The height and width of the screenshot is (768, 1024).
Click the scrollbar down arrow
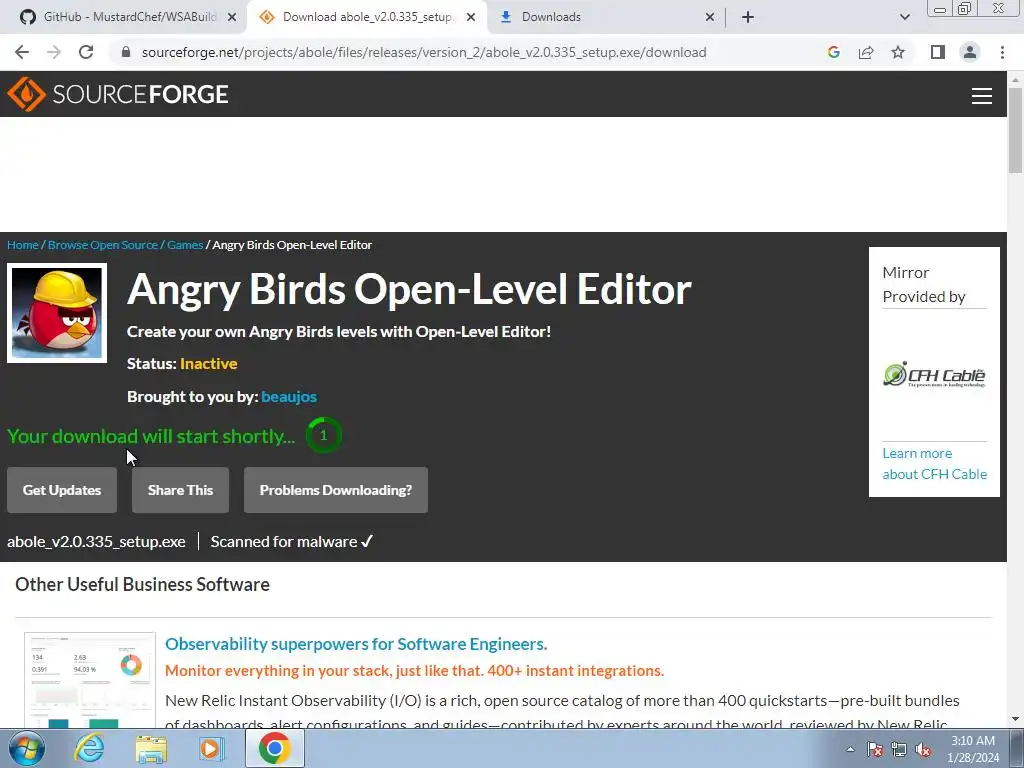1015,720
